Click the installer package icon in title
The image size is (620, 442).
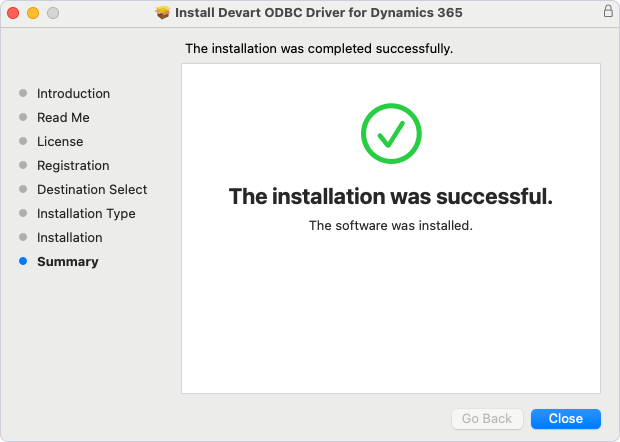163,13
